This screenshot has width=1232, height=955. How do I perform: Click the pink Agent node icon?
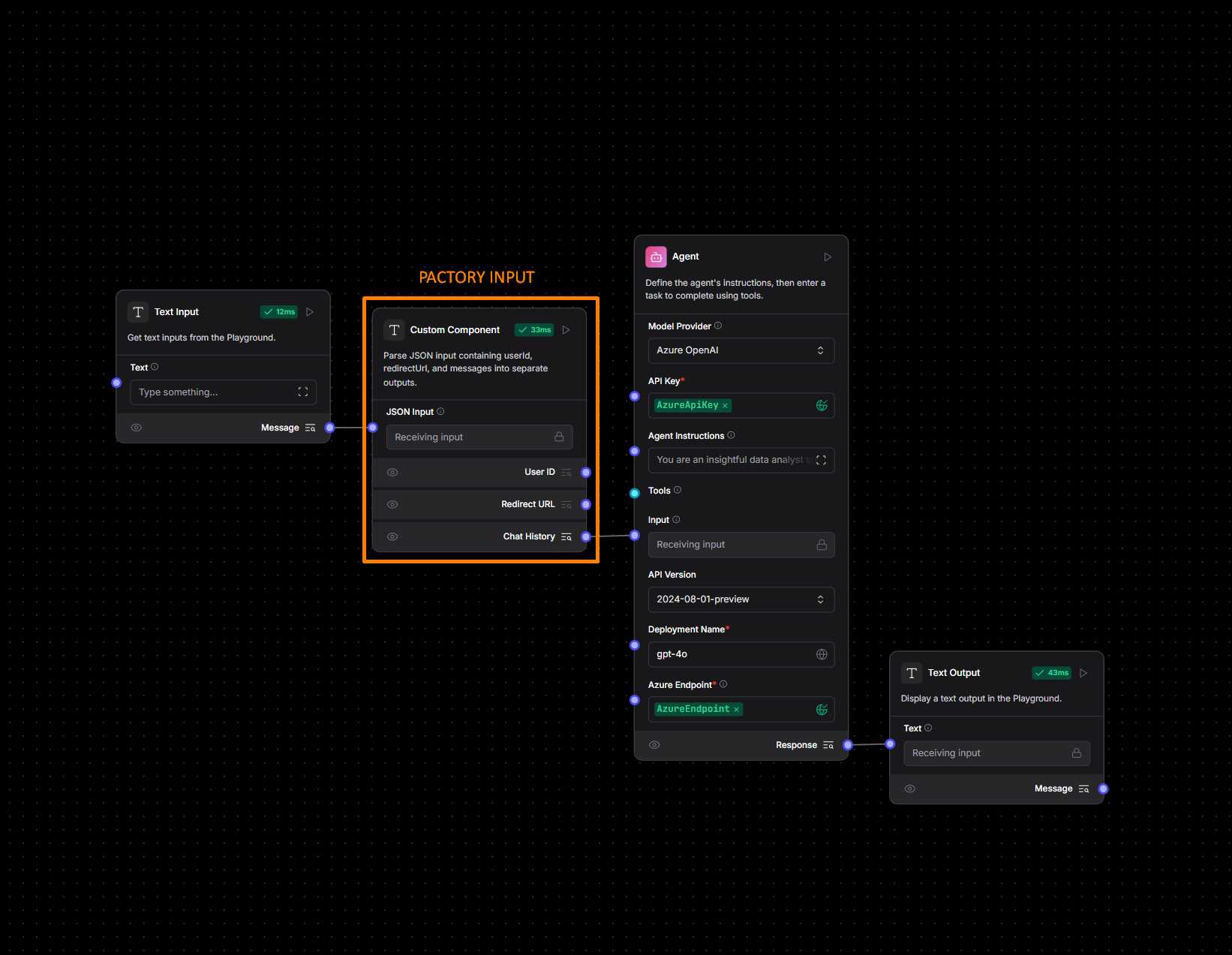(x=656, y=257)
